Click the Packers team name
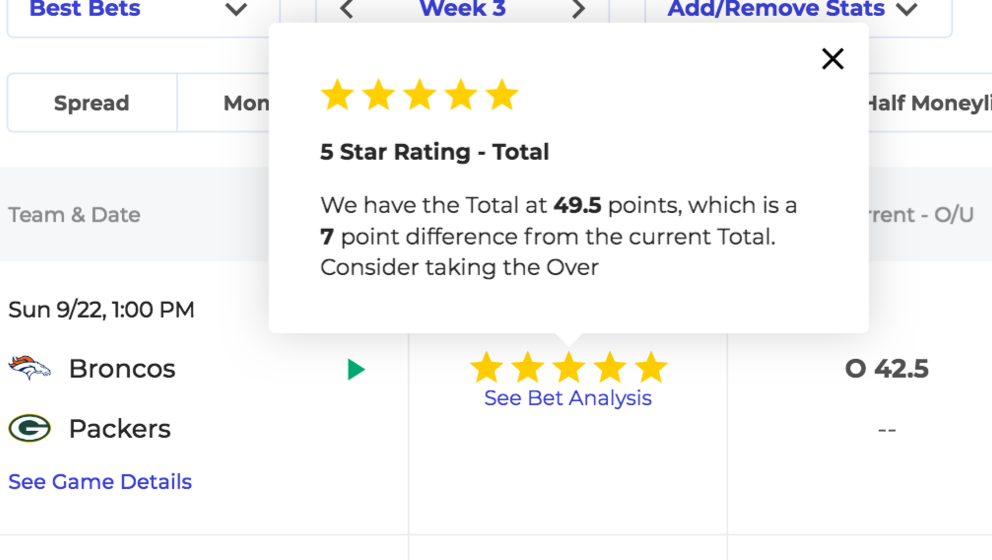 coord(120,429)
